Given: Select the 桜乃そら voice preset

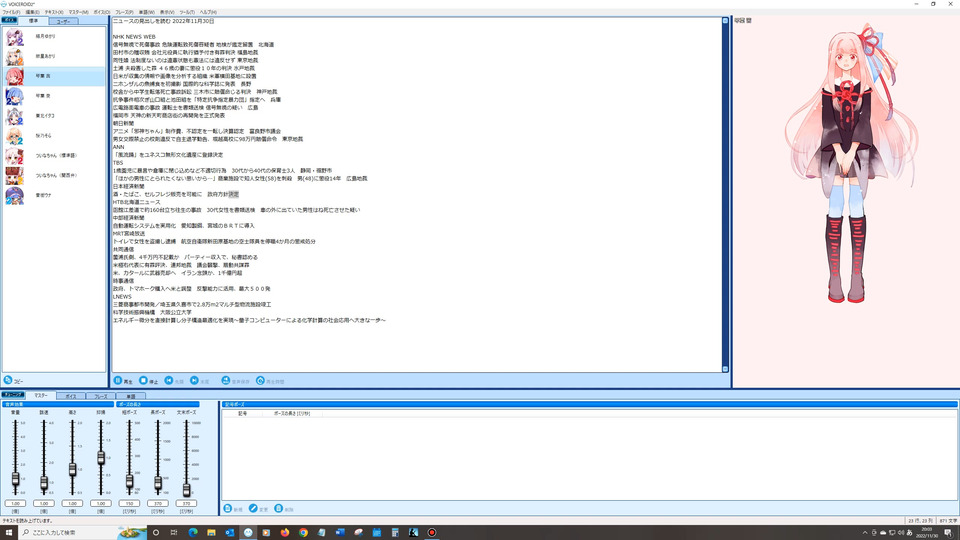Looking at the screenshot, I should [x=54, y=136].
